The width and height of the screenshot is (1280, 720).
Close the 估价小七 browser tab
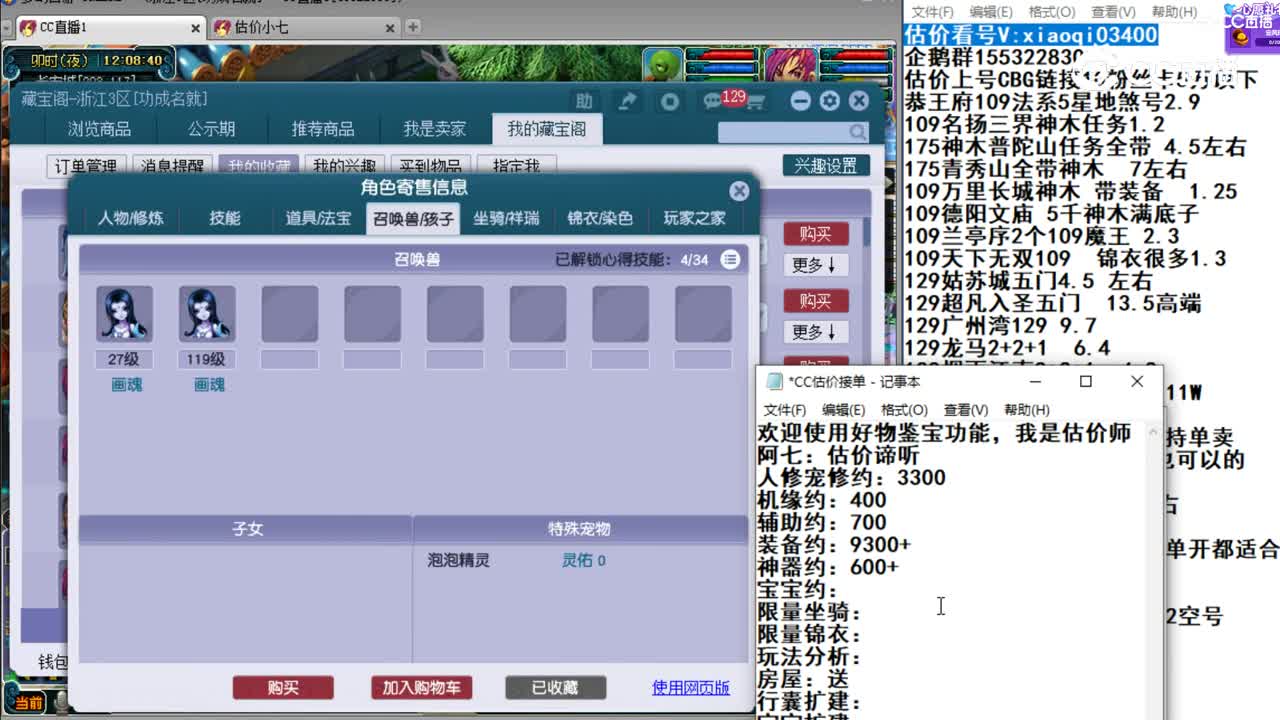point(391,28)
